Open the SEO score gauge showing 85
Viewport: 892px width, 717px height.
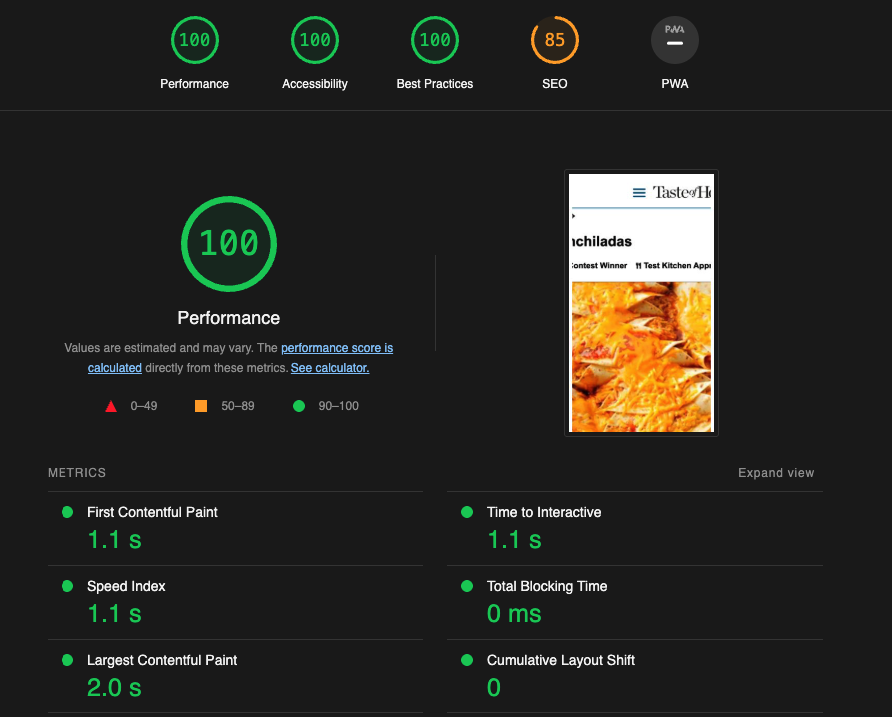point(555,40)
